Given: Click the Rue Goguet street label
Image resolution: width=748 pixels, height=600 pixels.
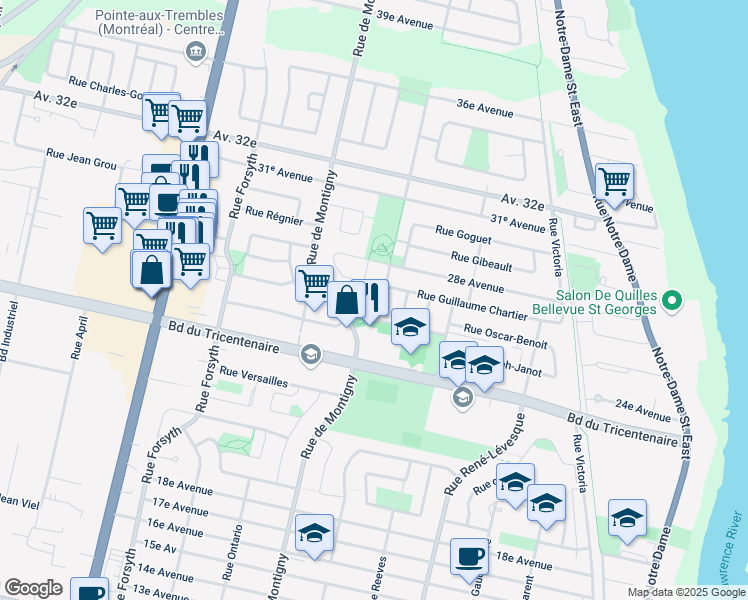Looking at the screenshot, I should click(x=463, y=235).
